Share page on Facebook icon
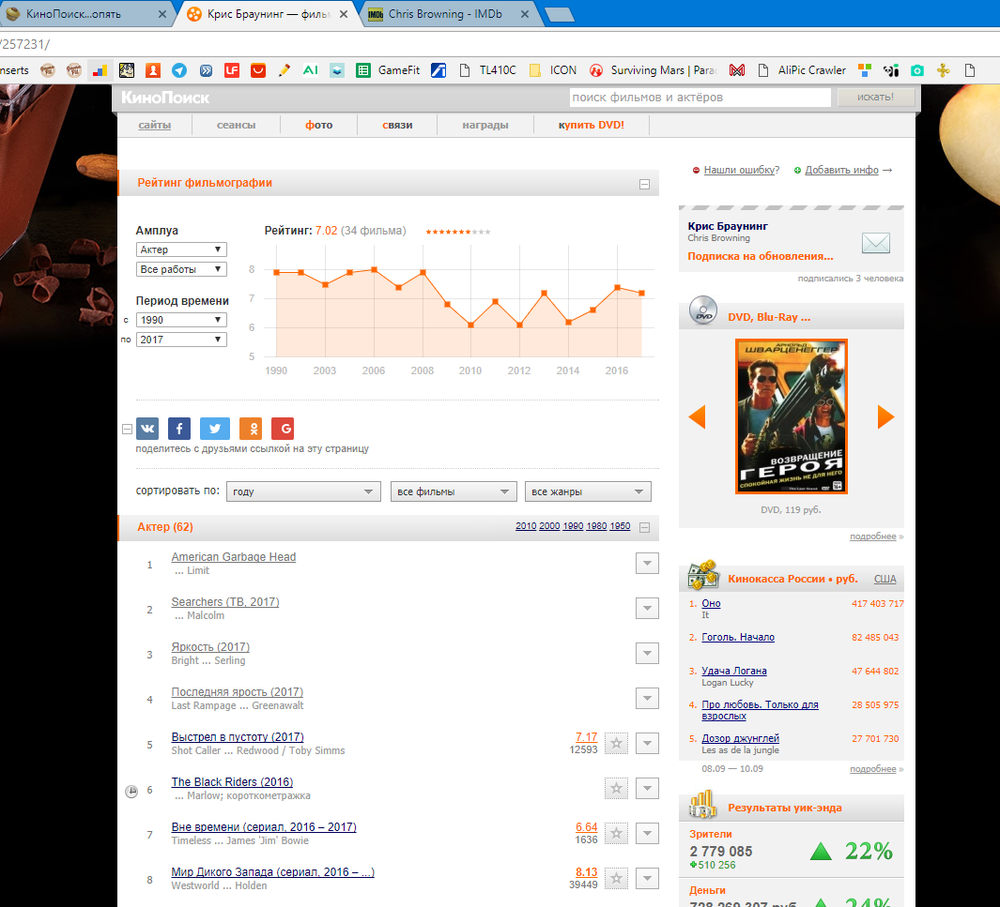1000x907 pixels. 179,429
